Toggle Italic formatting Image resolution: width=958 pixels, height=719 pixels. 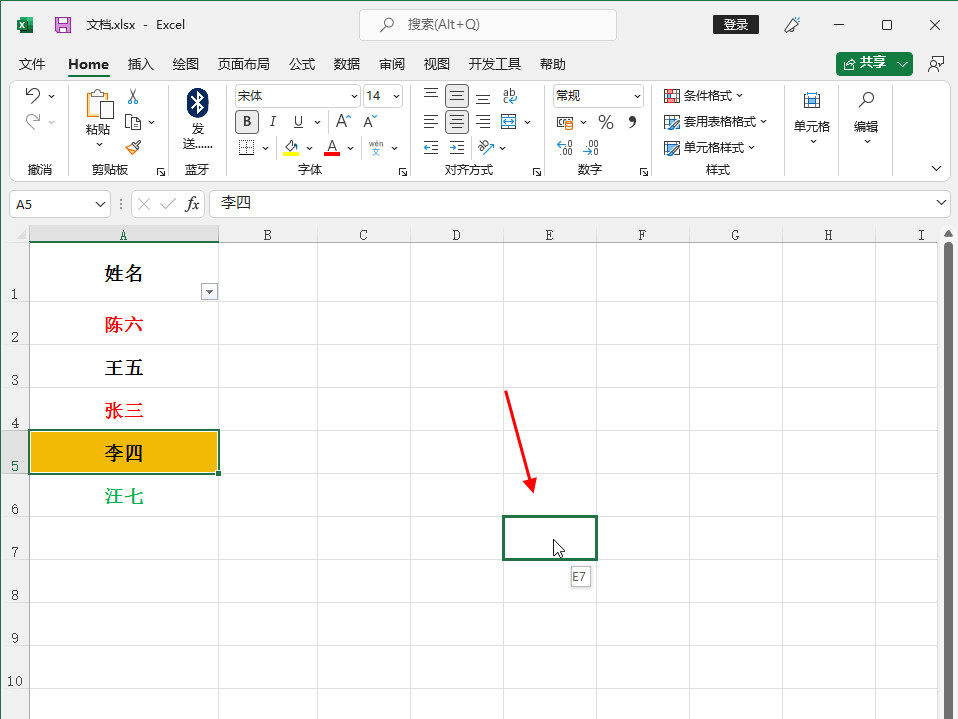pos(272,122)
